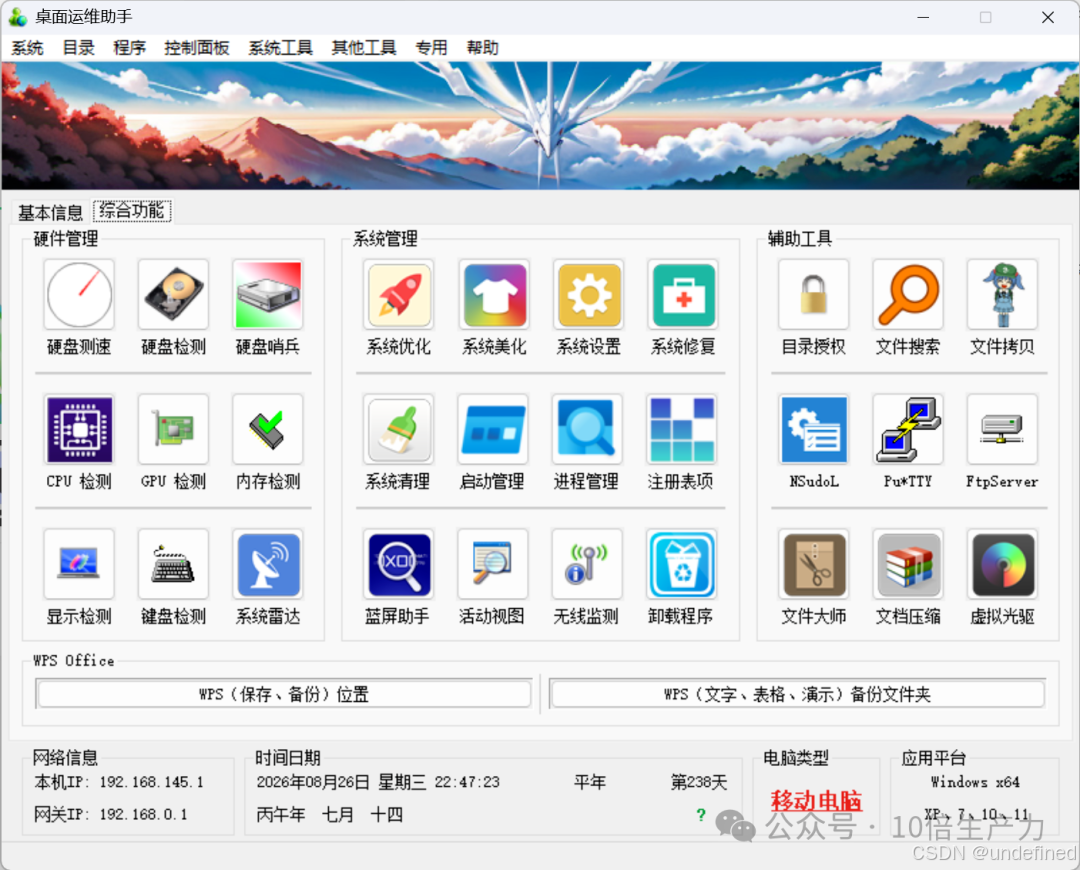Launch 系统修复 first-aid kit icon
Viewport: 1080px width, 870px height.
click(x=683, y=295)
